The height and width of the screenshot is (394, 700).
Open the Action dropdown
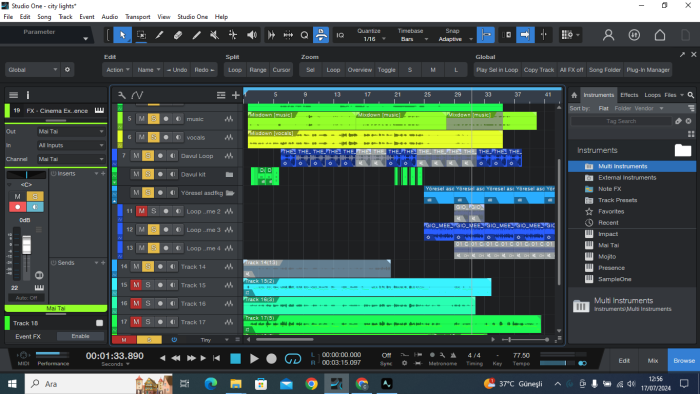(118, 70)
